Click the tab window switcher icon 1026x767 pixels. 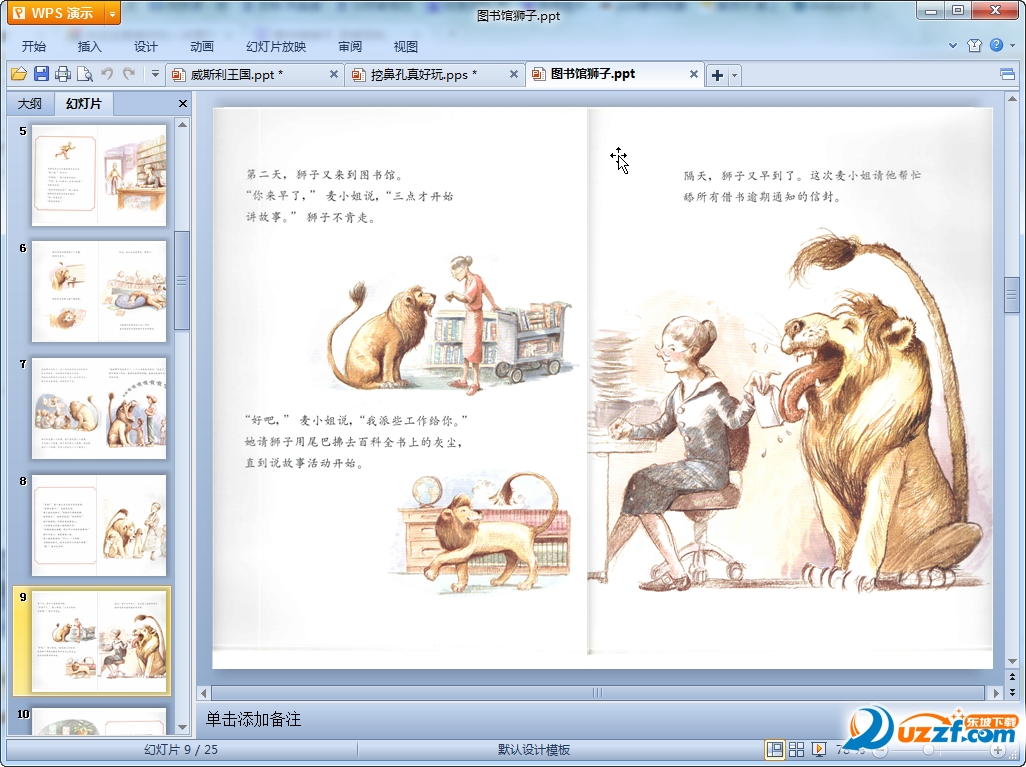coord(1008,75)
